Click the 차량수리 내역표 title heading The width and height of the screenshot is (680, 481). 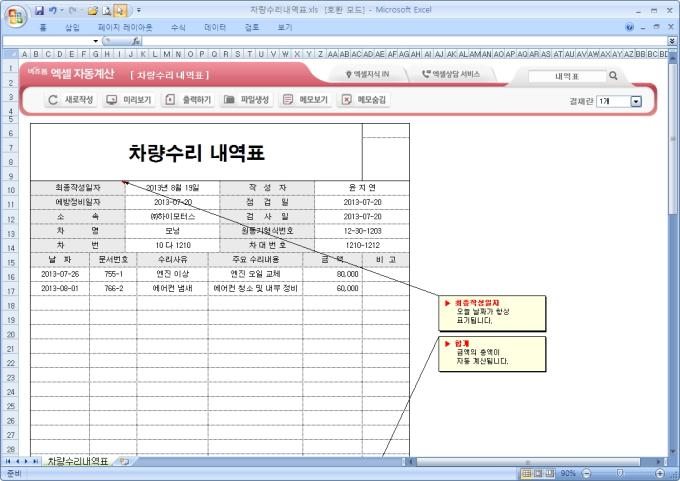(x=196, y=153)
